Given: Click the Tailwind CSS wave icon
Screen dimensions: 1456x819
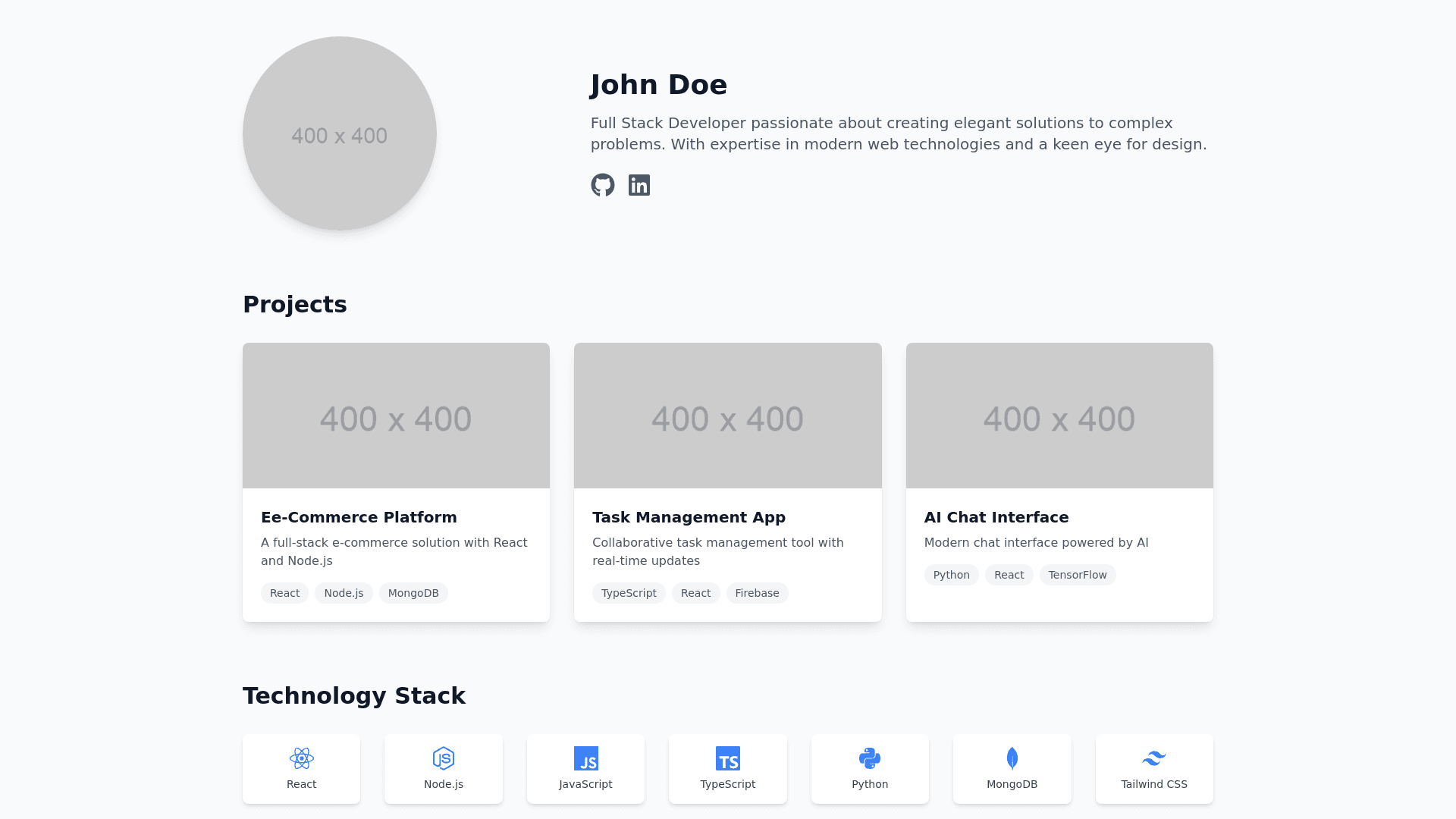Looking at the screenshot, I should pos(1154,758).
